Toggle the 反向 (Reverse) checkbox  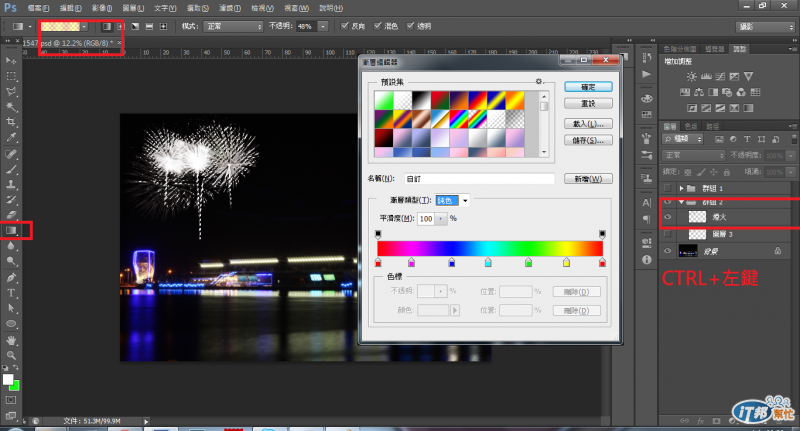point(345,26)
